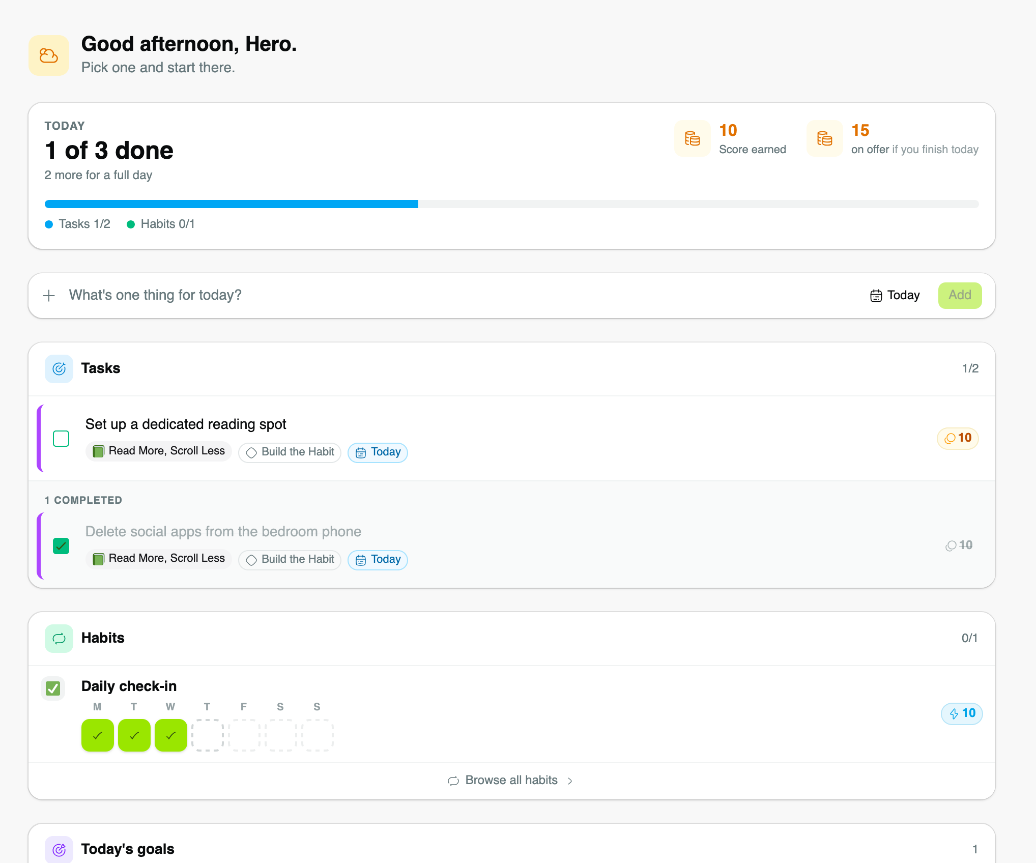Click the blue lightning 10 badge on Daily check-in
This screenshot has width=1036, height=863.
pyautogui.click(x=961, y=713)
